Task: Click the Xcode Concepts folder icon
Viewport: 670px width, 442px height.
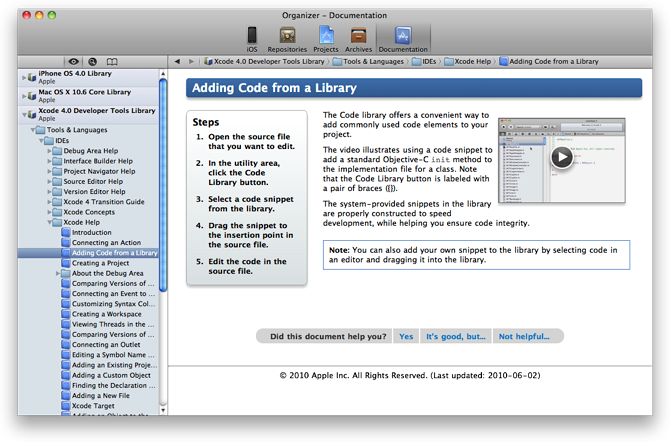Action: pos(57,212)
